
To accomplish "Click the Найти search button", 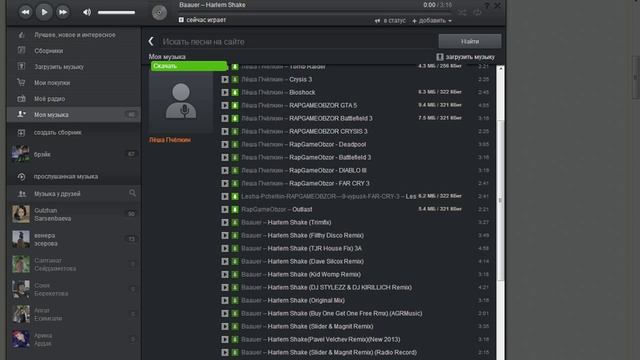I will click(x=470, y=41).
